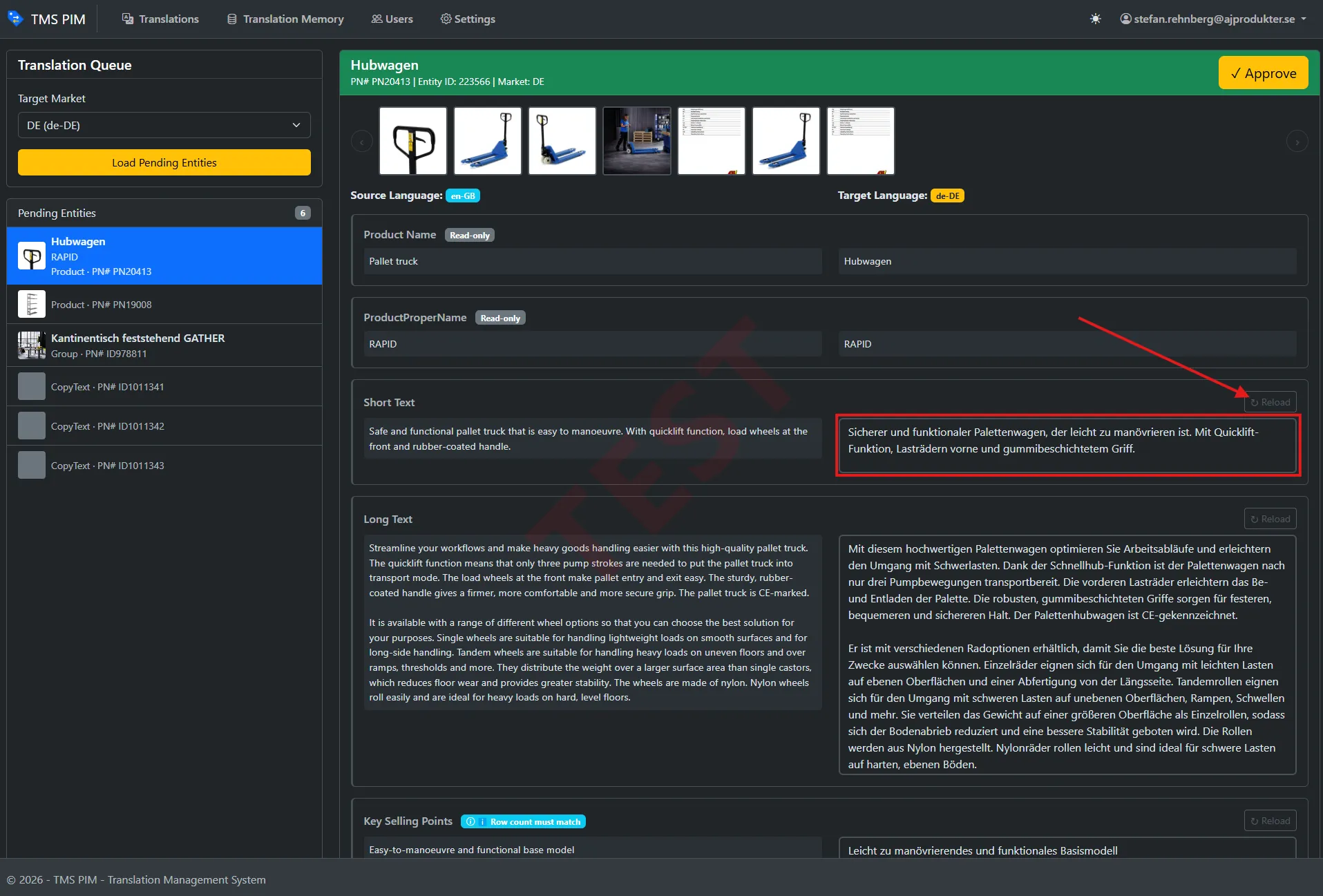Select CopyText ID1011343 entity
This screenshot has height=896, width=1323.
(x=164, y=465)
